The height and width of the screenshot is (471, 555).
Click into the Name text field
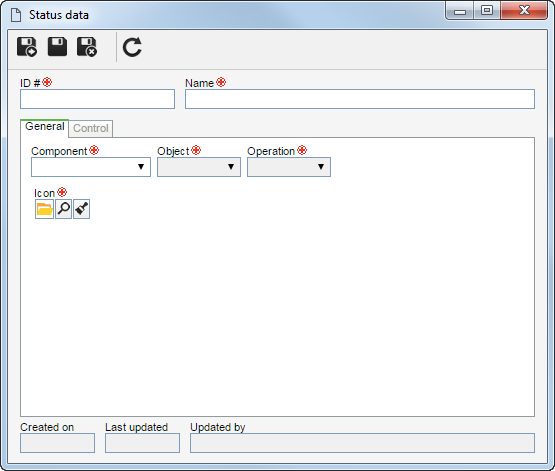[x=360, y=99]
